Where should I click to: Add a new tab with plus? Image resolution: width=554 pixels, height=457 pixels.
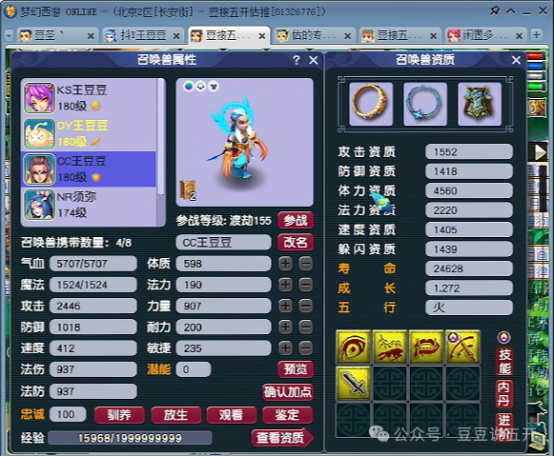tap(537, 35)
